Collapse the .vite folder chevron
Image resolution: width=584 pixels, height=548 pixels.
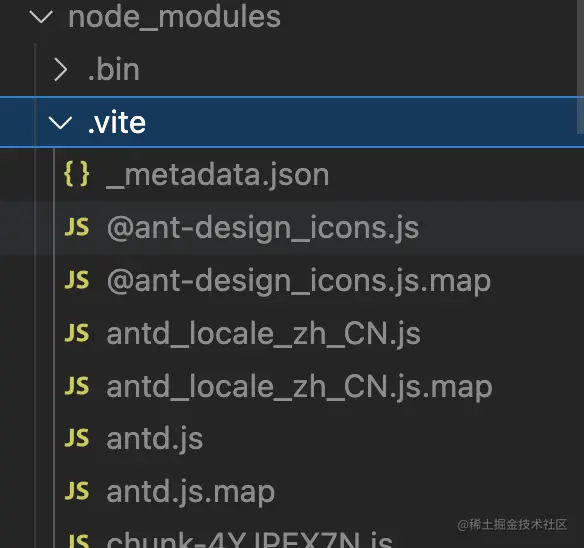(60, 123)
